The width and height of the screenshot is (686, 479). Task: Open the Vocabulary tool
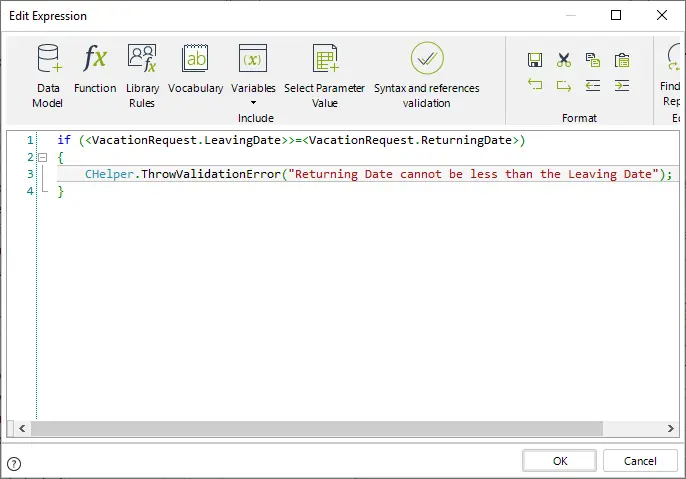tap(195, 68)
